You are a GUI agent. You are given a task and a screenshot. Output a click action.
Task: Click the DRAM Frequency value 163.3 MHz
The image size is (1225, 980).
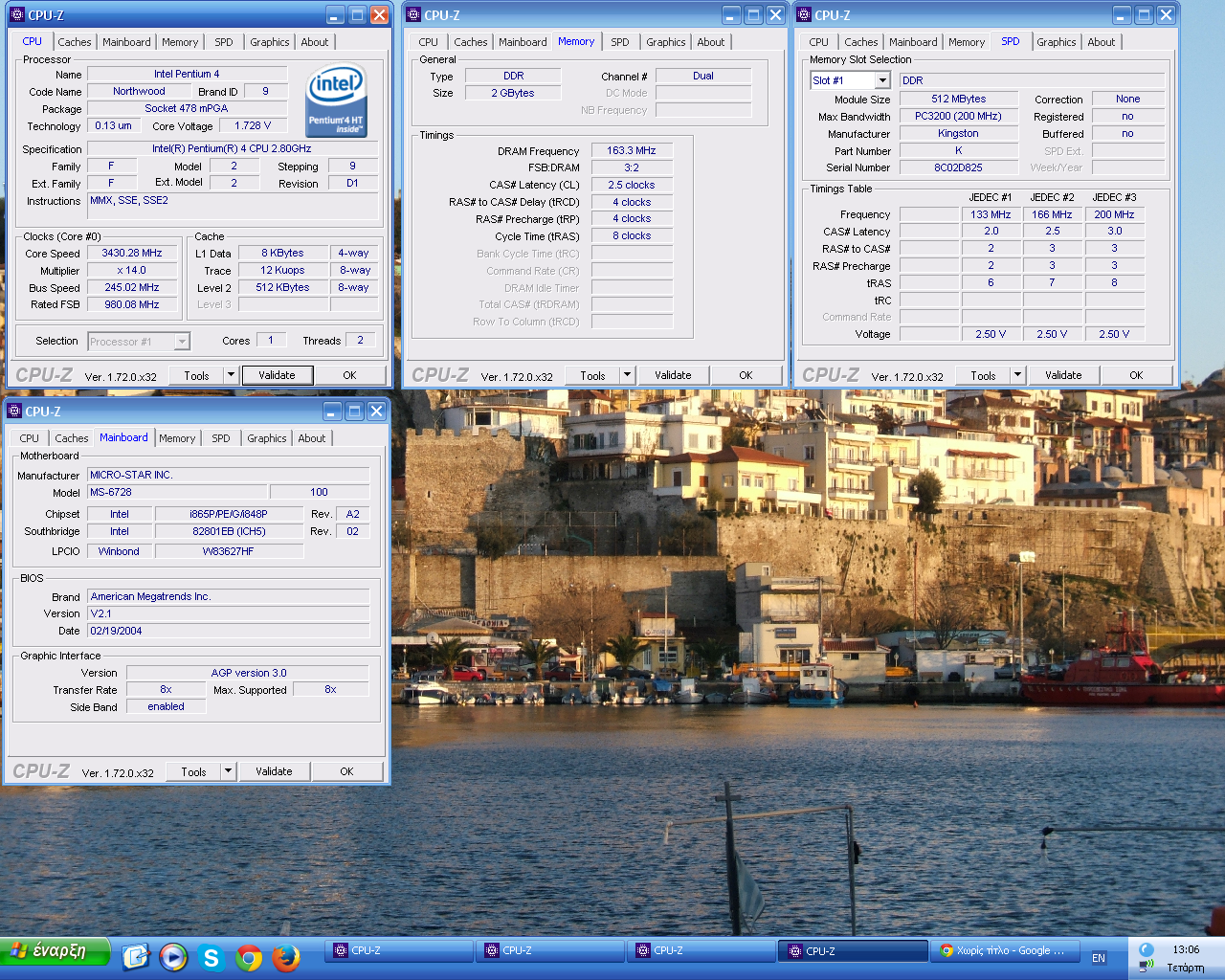click(632, 150)
